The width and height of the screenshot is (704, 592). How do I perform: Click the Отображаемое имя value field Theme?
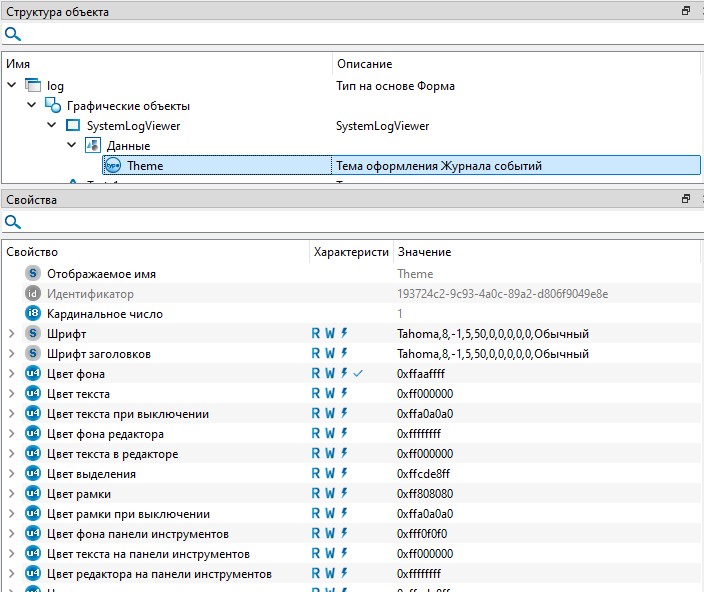pyautogui.click(x=415, y=274)
